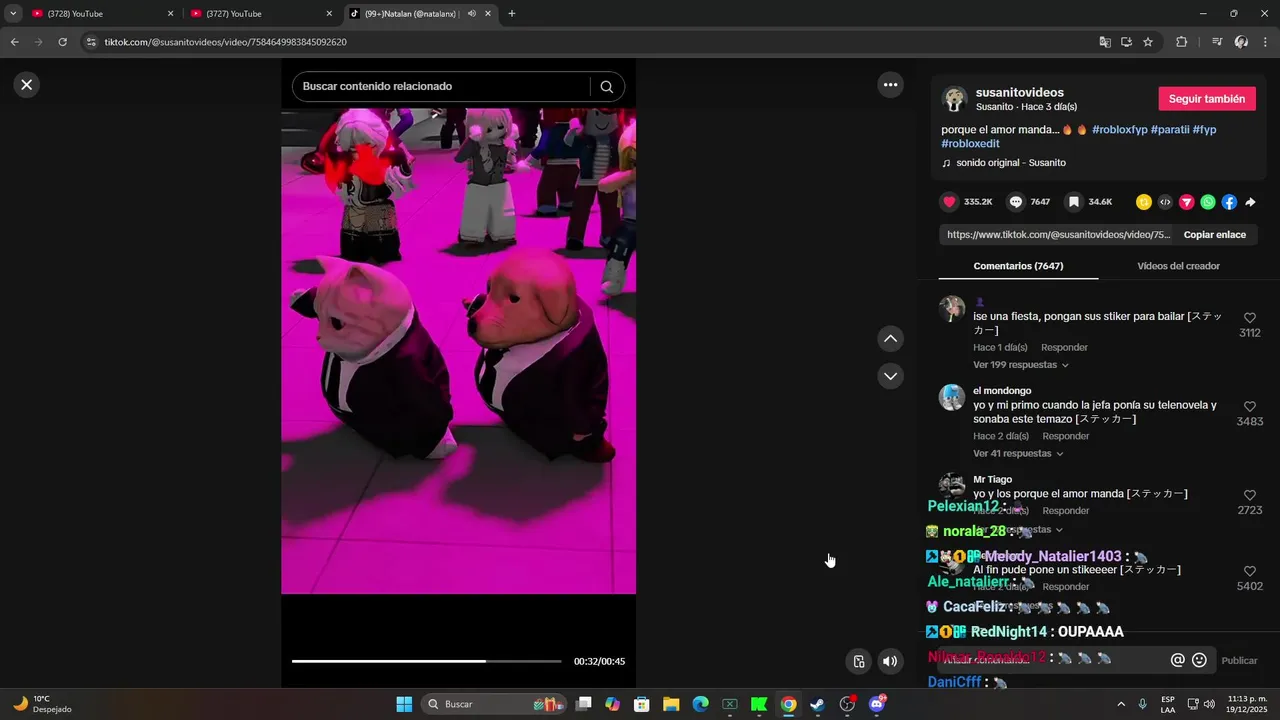Focus the comment input field
Screen dimensions: 1280x720
coord(1052,660)
